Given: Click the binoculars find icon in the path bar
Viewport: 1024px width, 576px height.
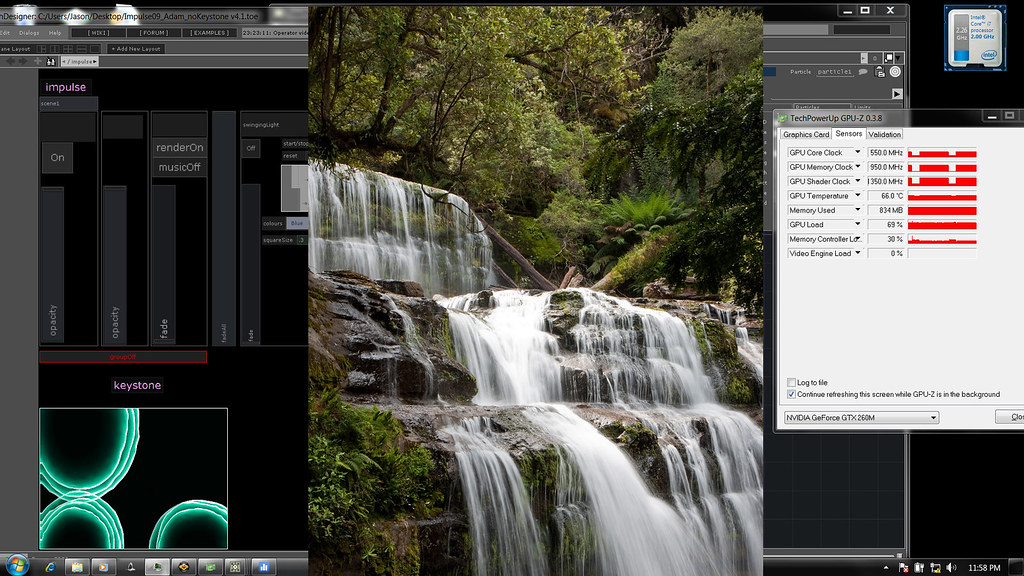Looking at the screenshot, I should pyautogui.click(x=50, y=62).
